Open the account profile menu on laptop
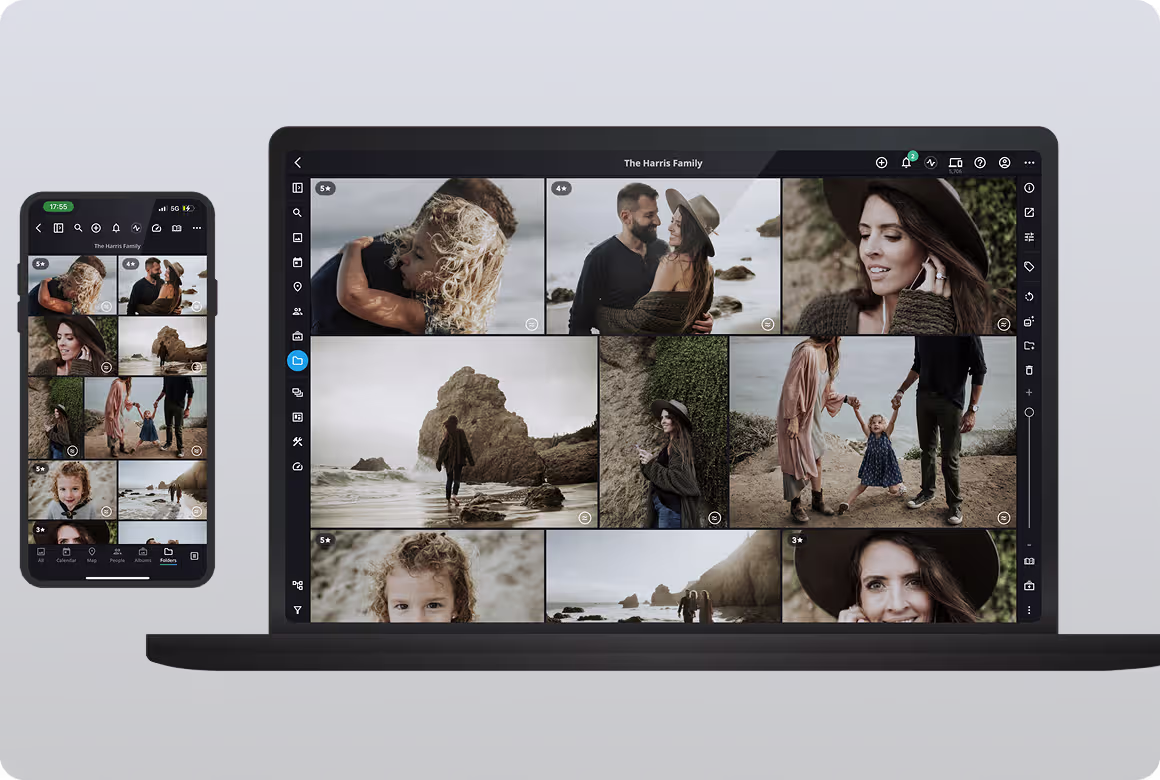The image size is (1160, 780). 1004,163
